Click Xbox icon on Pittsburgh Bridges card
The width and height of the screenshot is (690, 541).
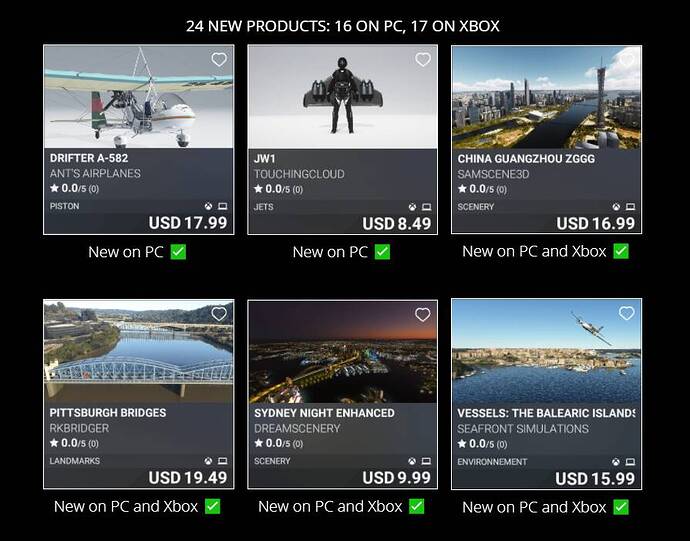coord(208,461)
